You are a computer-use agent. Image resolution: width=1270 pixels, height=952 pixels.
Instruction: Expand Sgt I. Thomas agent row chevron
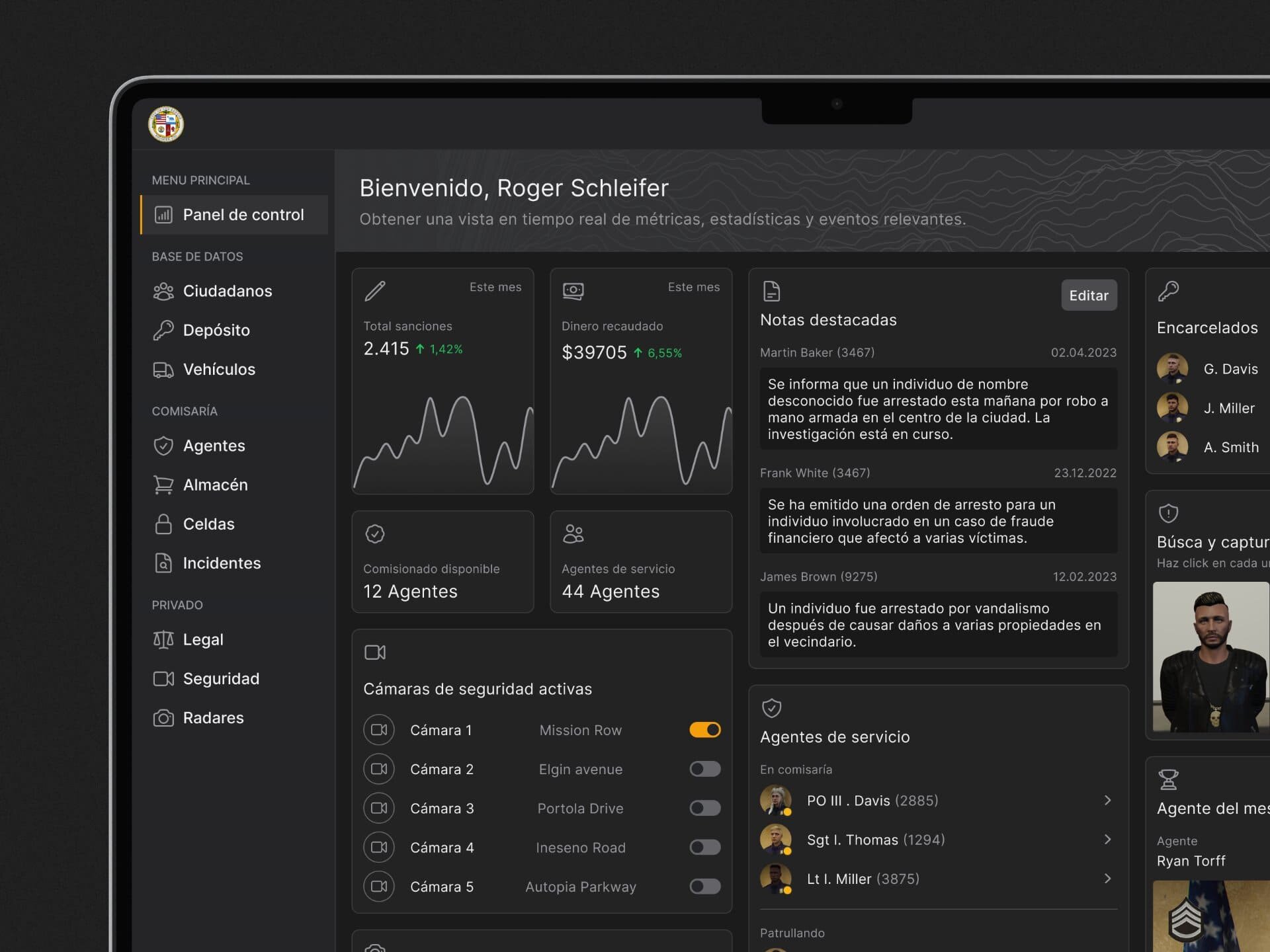coord(1107,840)
